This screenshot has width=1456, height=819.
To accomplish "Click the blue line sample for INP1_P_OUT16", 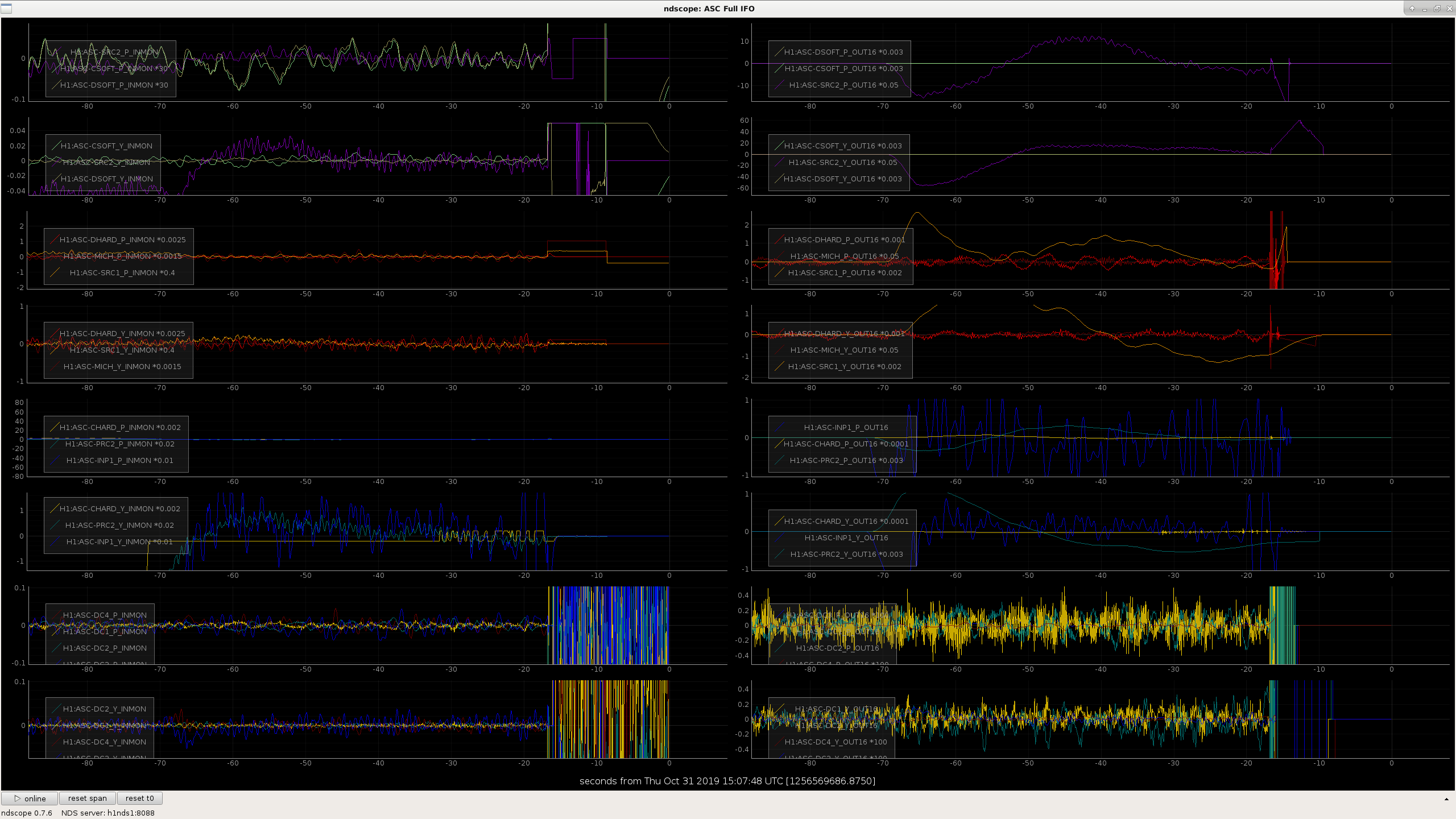I will click(779, 428).
